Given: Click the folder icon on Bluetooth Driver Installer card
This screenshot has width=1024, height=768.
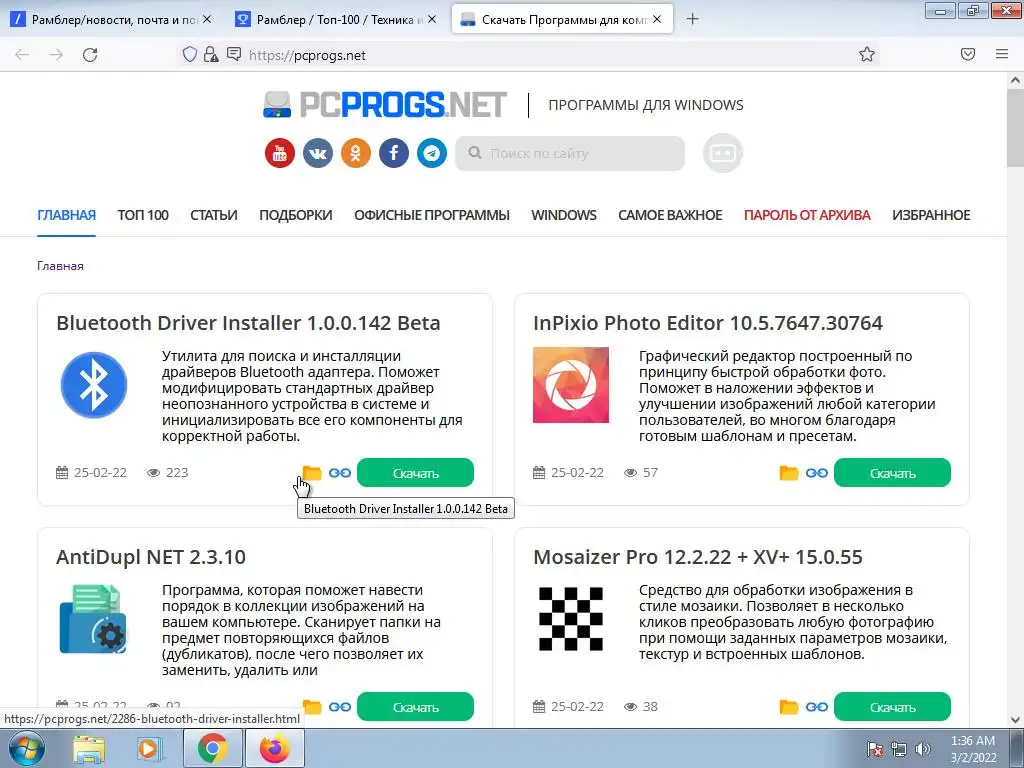Looking at the screenshot, I should point(312,473).
